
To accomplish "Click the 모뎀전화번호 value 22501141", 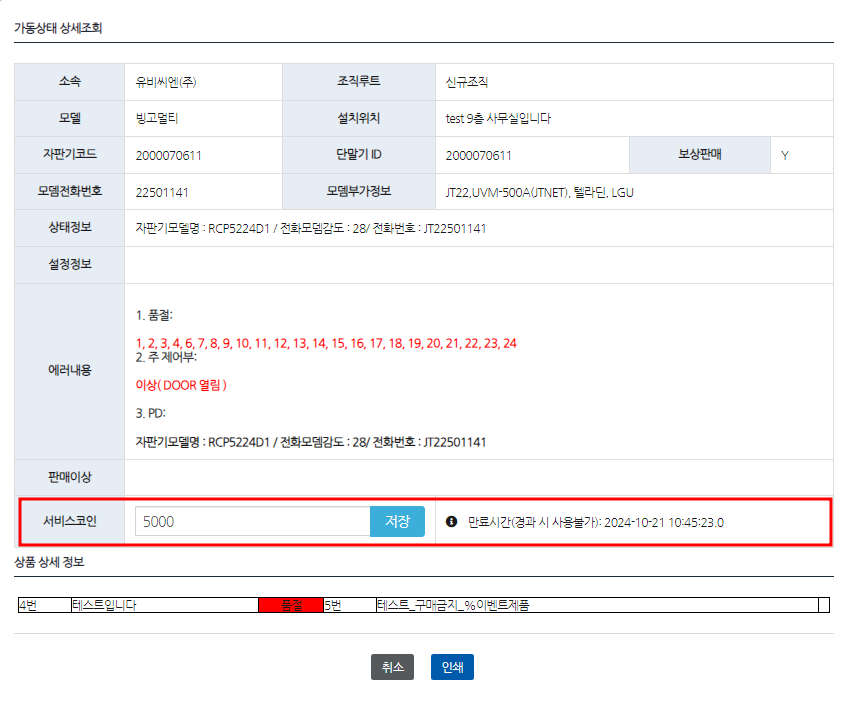I will coord(161,191).
